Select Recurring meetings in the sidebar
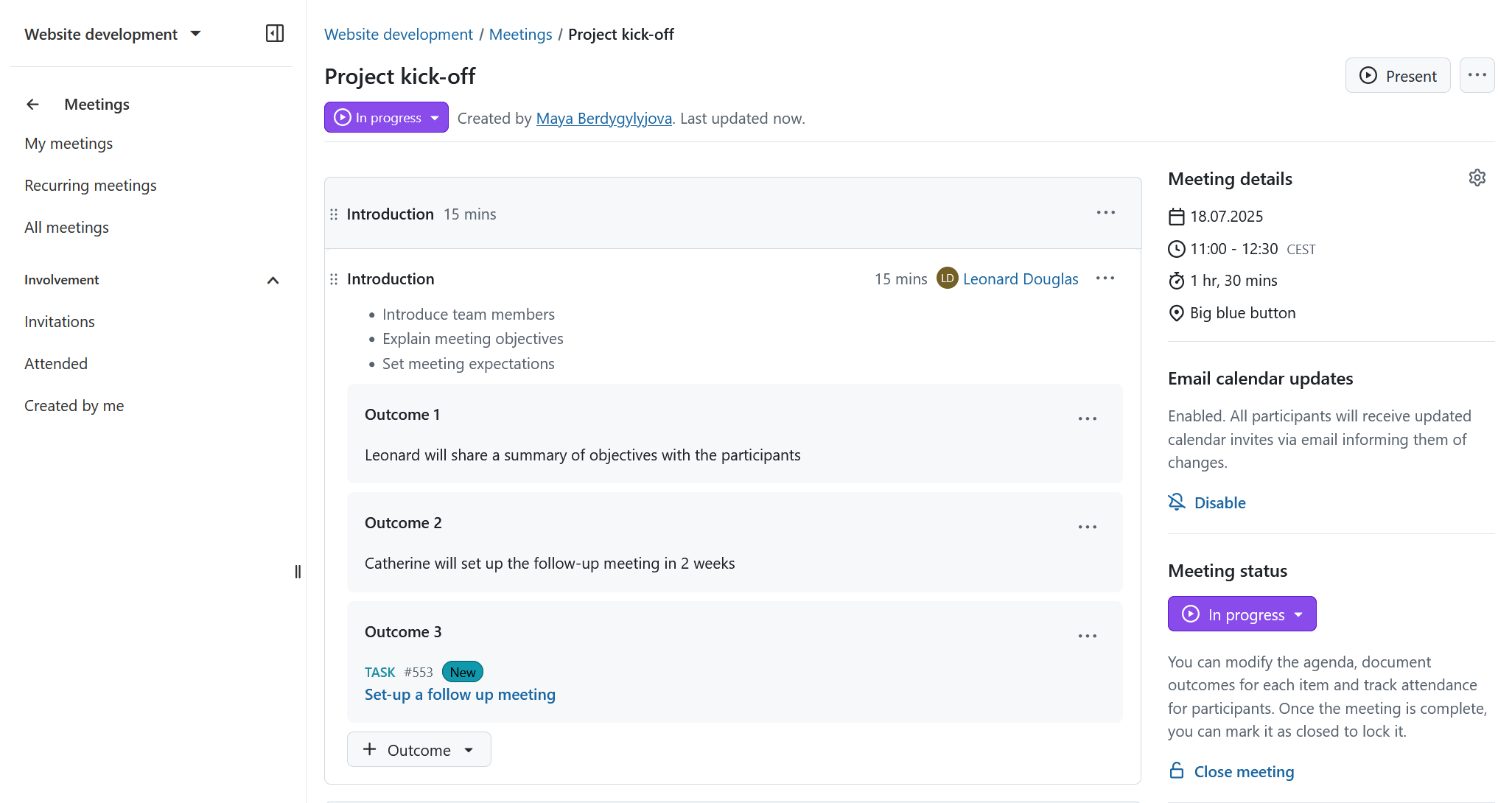 coord(90,185)
